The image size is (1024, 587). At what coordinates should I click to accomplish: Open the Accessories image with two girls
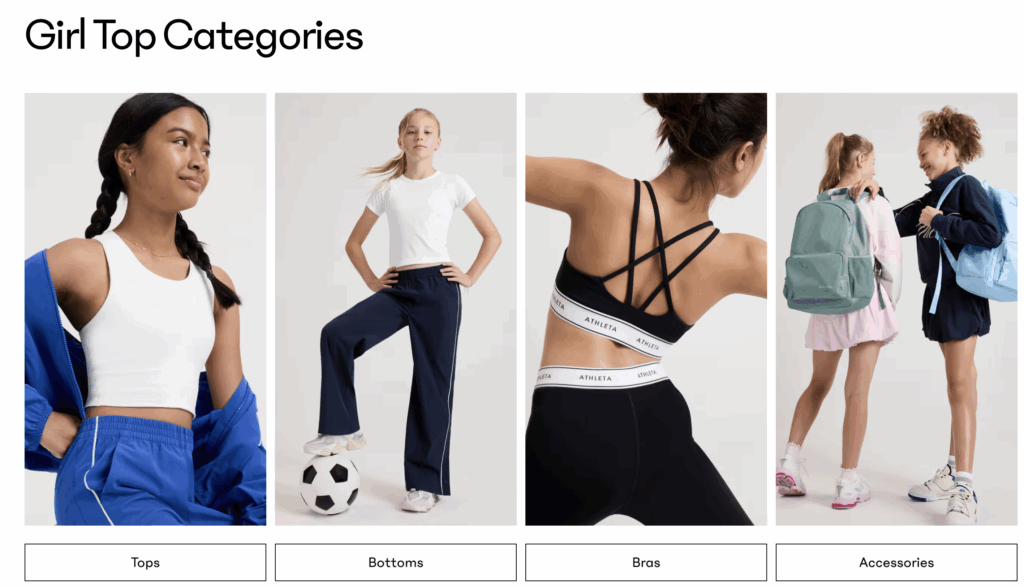point(896,309)
